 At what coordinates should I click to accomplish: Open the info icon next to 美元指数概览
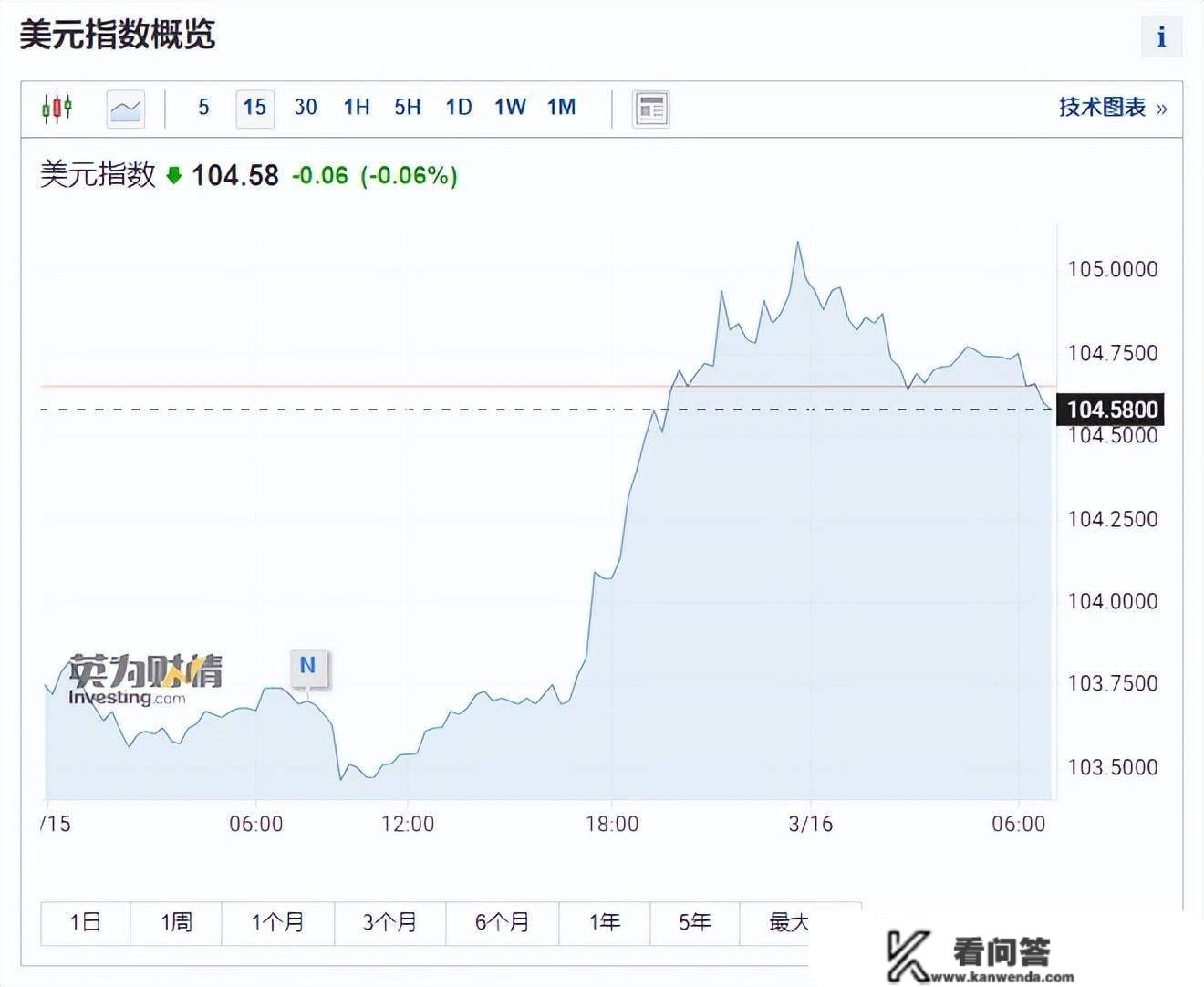coord(1161,37)
